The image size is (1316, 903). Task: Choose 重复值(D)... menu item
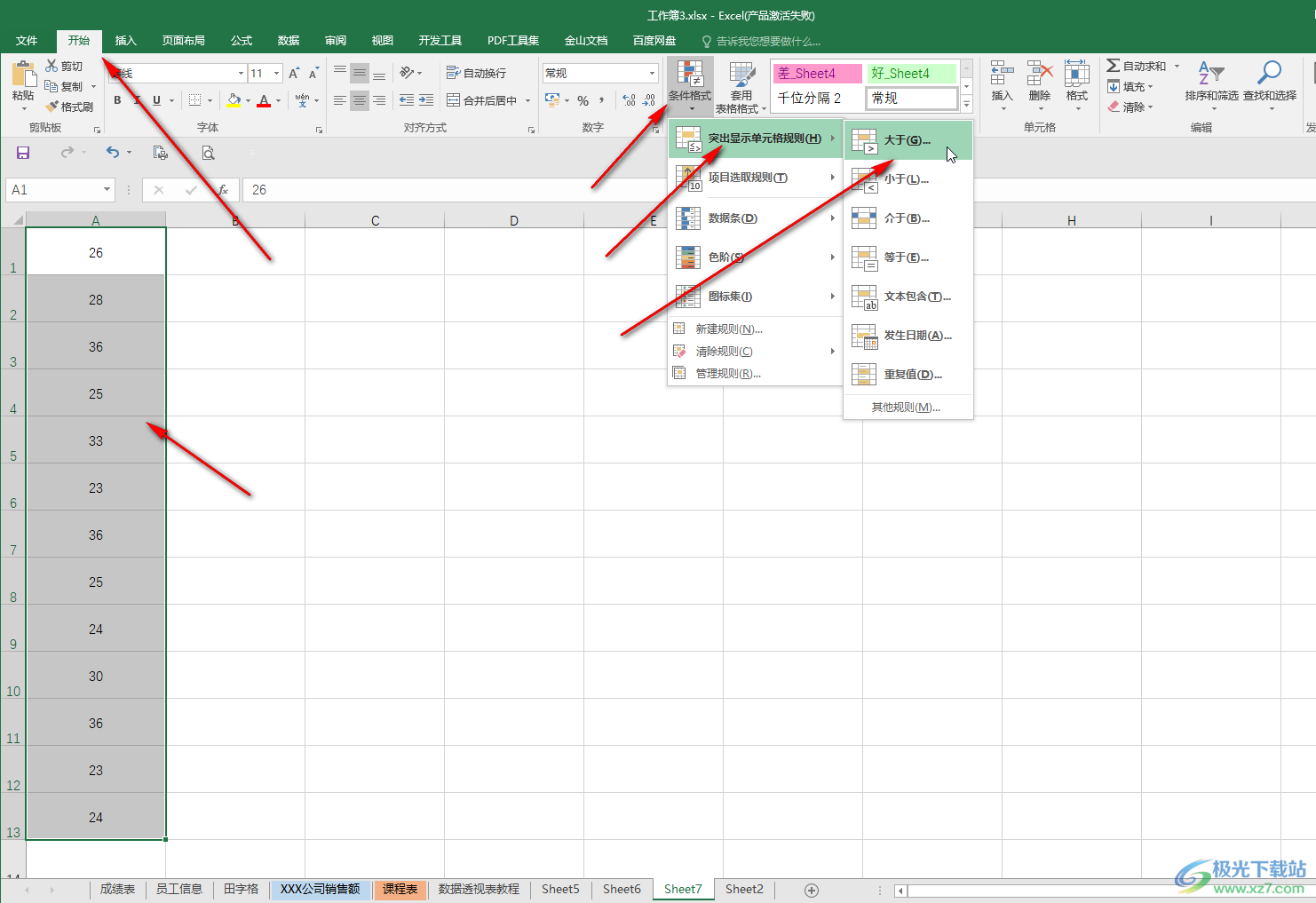[908, 375]
